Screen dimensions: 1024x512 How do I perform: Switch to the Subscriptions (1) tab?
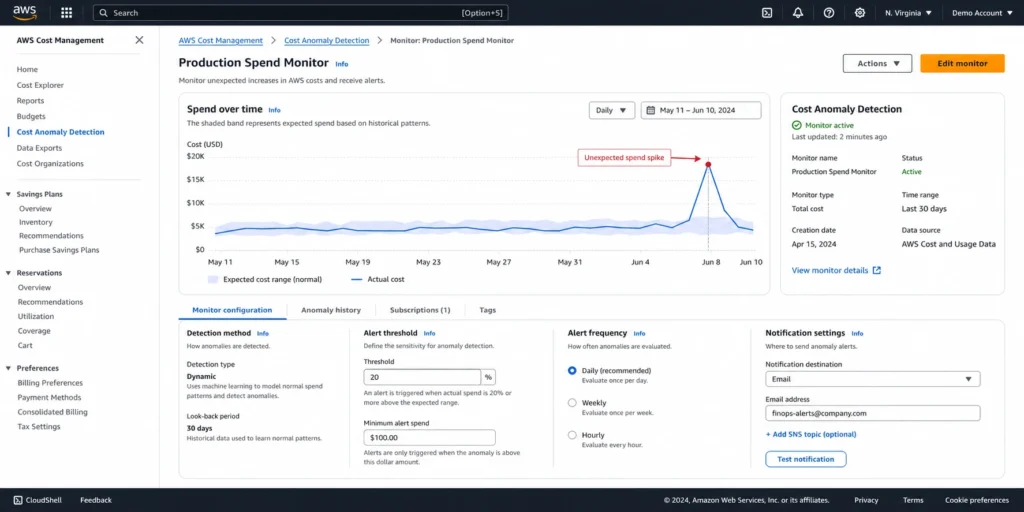[x=420, y=310]
